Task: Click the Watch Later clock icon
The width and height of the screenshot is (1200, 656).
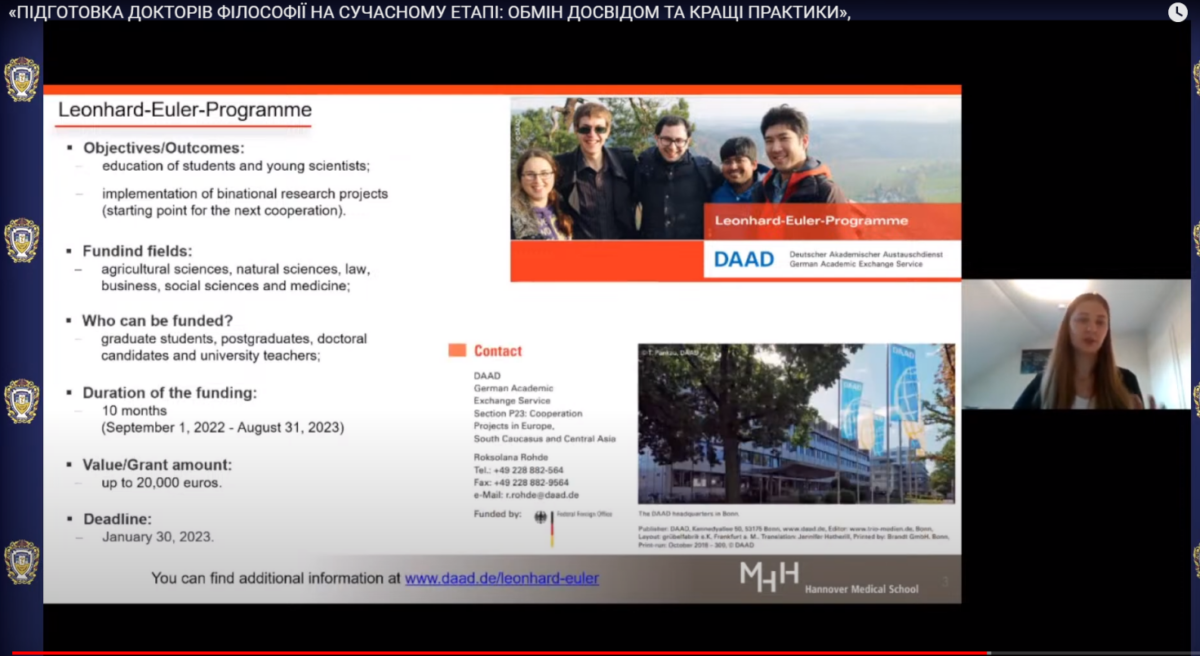Action: coord(1178,12)
